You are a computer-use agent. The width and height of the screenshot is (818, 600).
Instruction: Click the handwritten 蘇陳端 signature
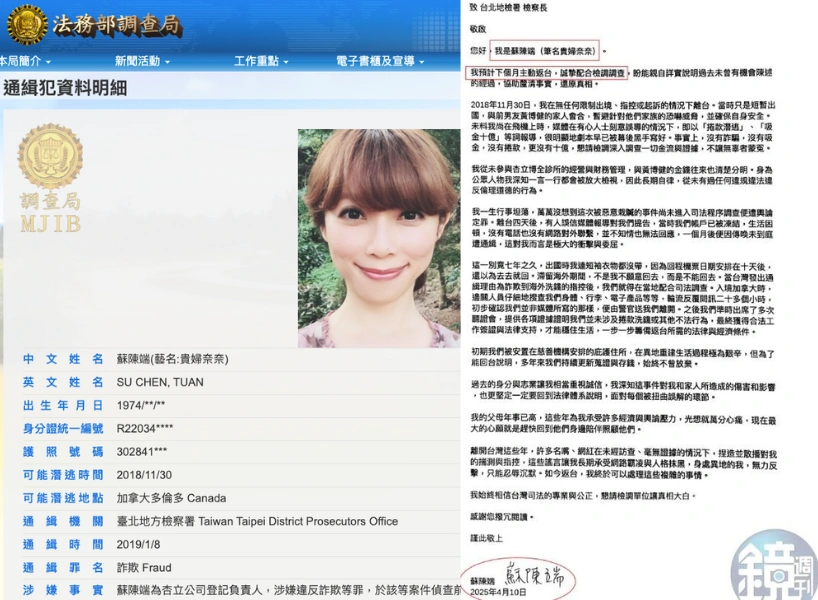tap(534, 575)
